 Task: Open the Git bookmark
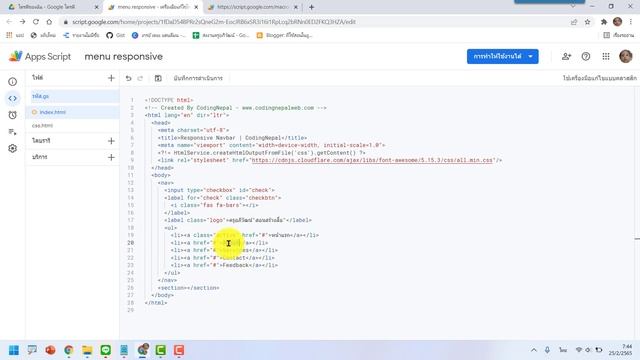116,35
